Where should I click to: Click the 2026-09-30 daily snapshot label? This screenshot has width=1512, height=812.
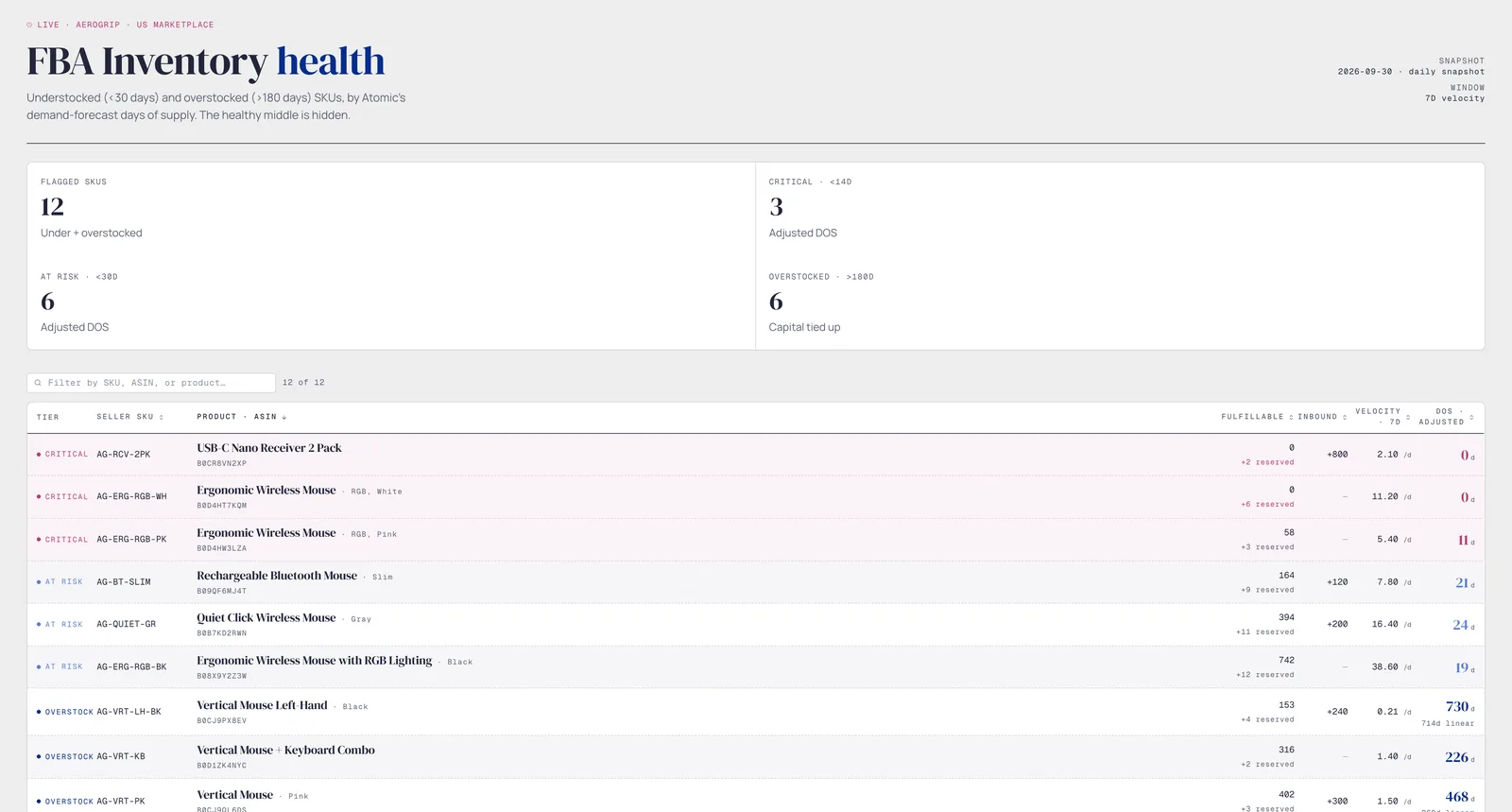(x=1411, y=72)
